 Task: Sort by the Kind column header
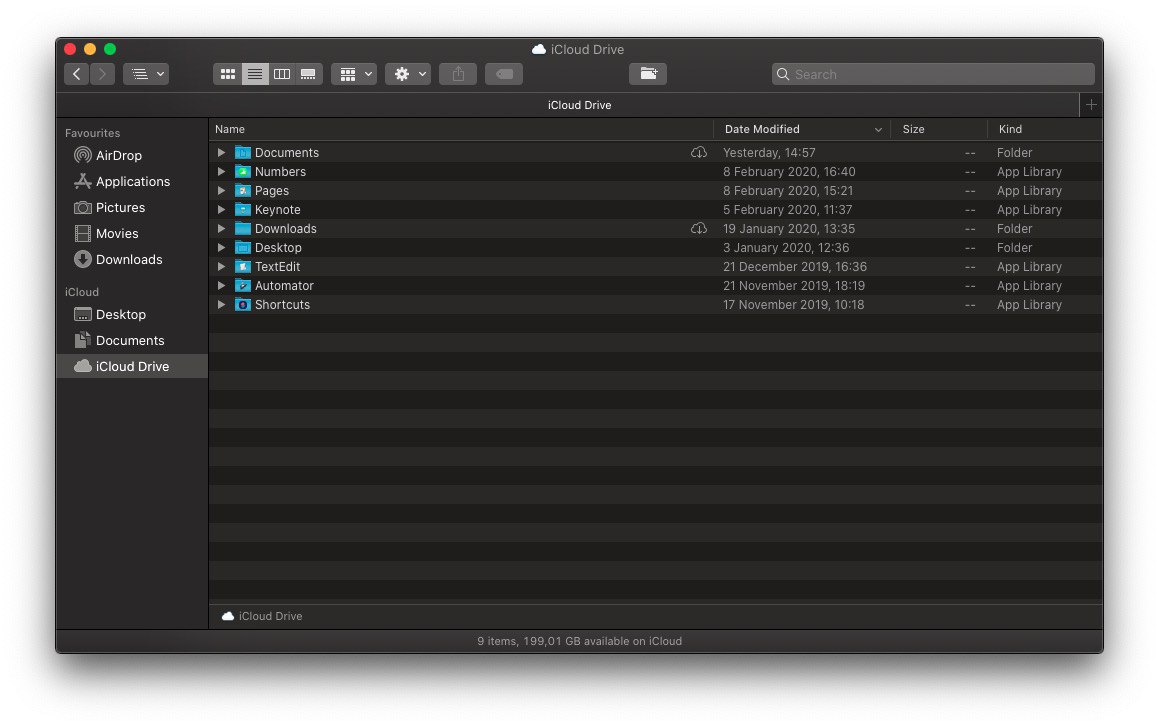(x=1044, y=129)
